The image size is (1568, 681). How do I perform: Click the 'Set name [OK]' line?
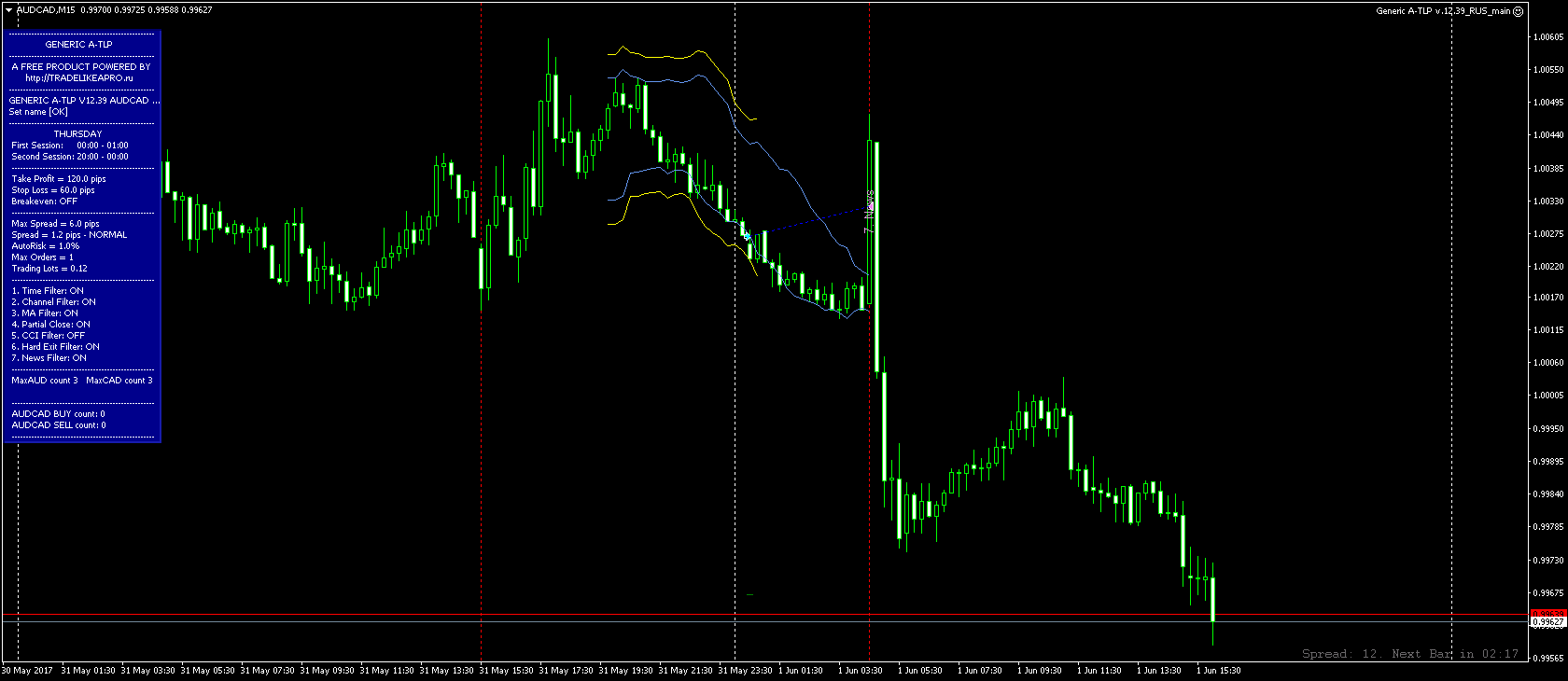click(38, 112)
